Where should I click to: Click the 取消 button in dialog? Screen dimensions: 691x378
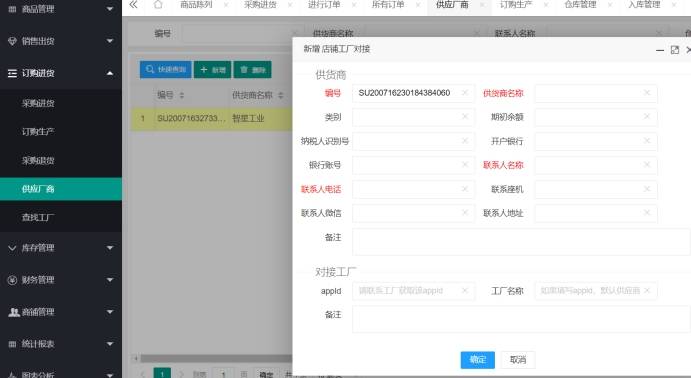click(x=518, y=359)
